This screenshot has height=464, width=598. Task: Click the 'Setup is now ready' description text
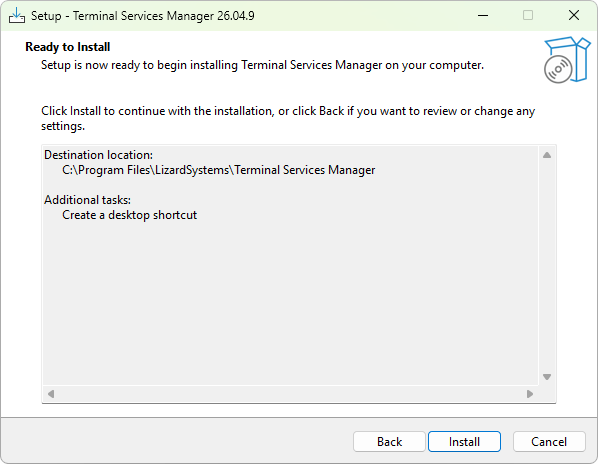(262, 65)
